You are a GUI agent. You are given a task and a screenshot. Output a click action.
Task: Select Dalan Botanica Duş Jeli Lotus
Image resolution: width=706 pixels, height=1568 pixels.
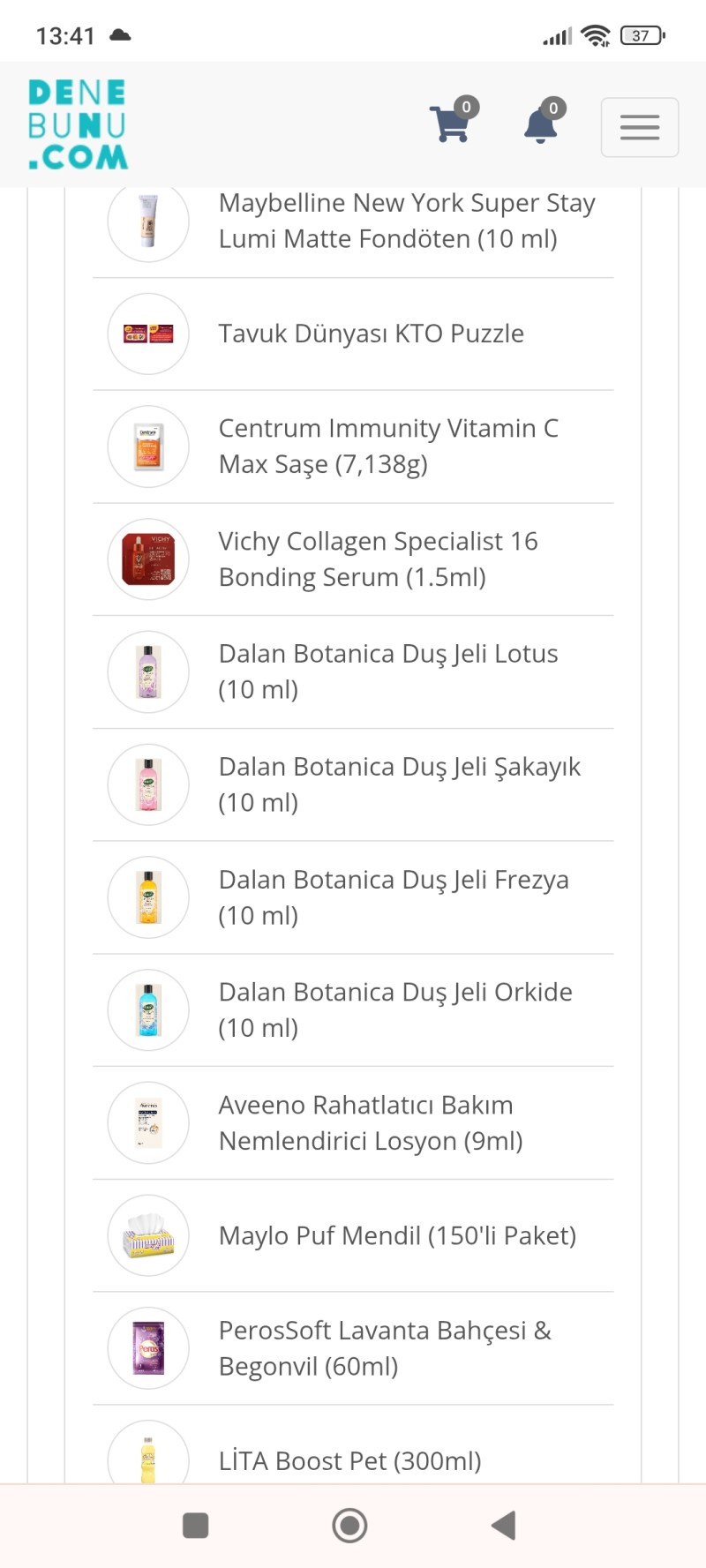[x=388, y=671]
